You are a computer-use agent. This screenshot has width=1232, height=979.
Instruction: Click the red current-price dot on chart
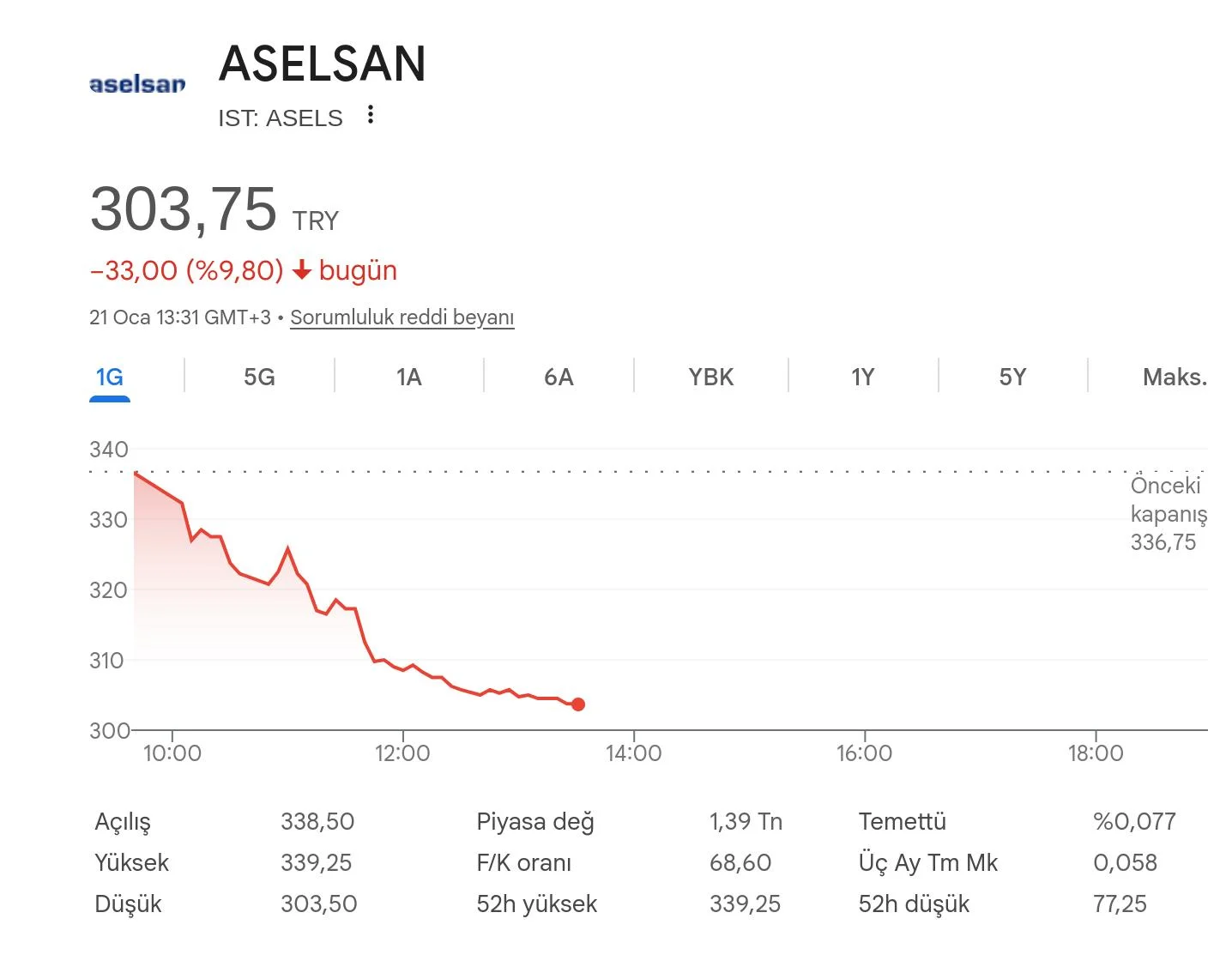point(578,704)
